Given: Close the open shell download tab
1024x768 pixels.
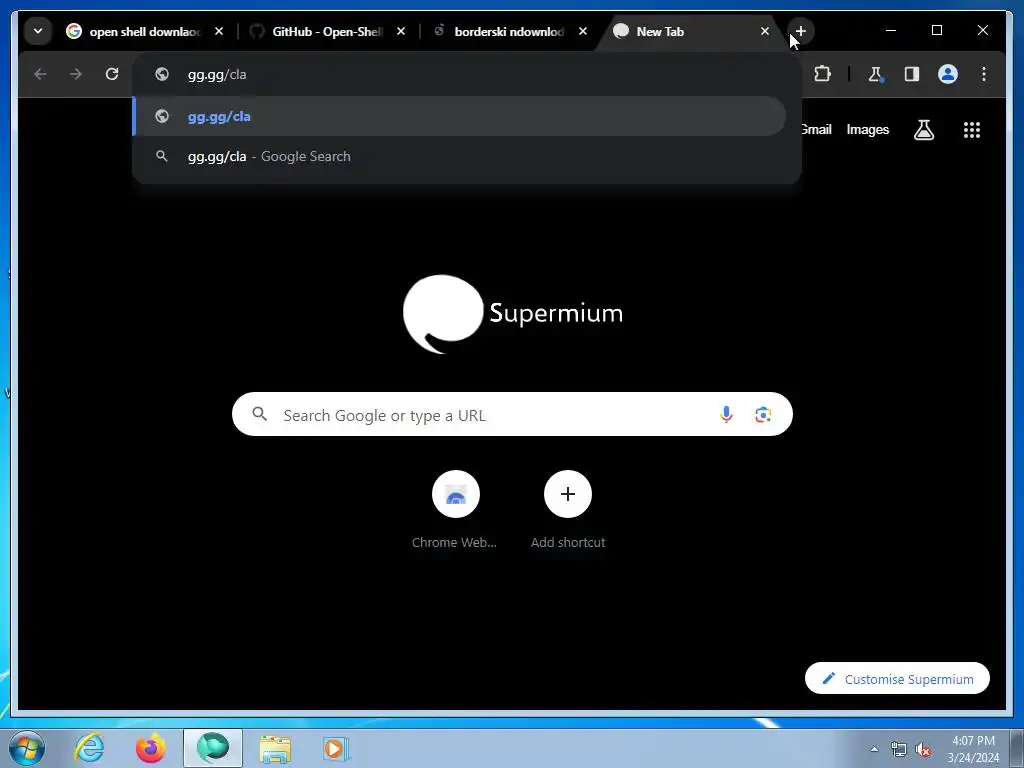Looking at the screenshot, I should tap(219, 31).
